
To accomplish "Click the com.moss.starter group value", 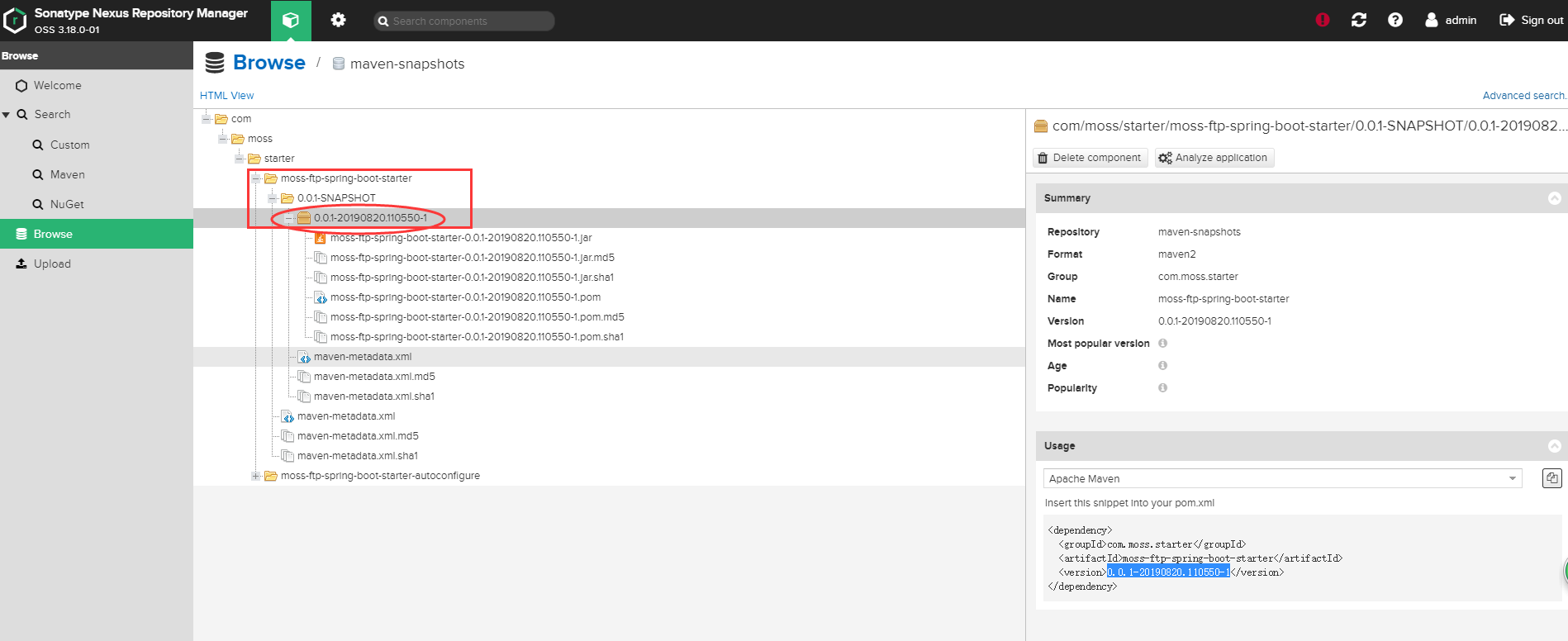I will click(x=1198, y=277).
